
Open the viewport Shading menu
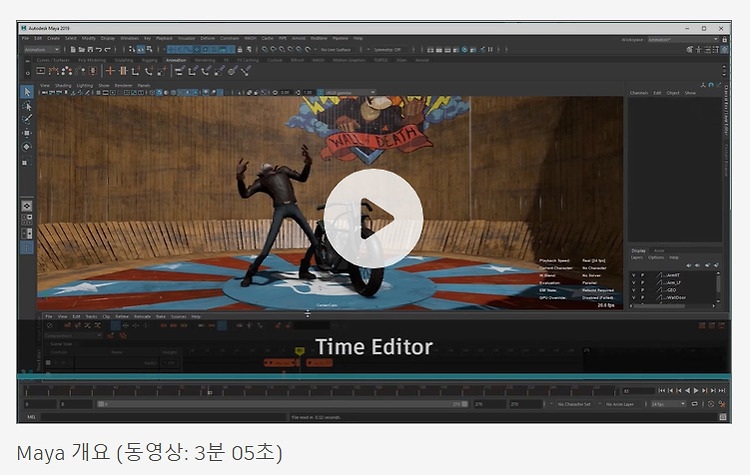(x=63, y=86)
